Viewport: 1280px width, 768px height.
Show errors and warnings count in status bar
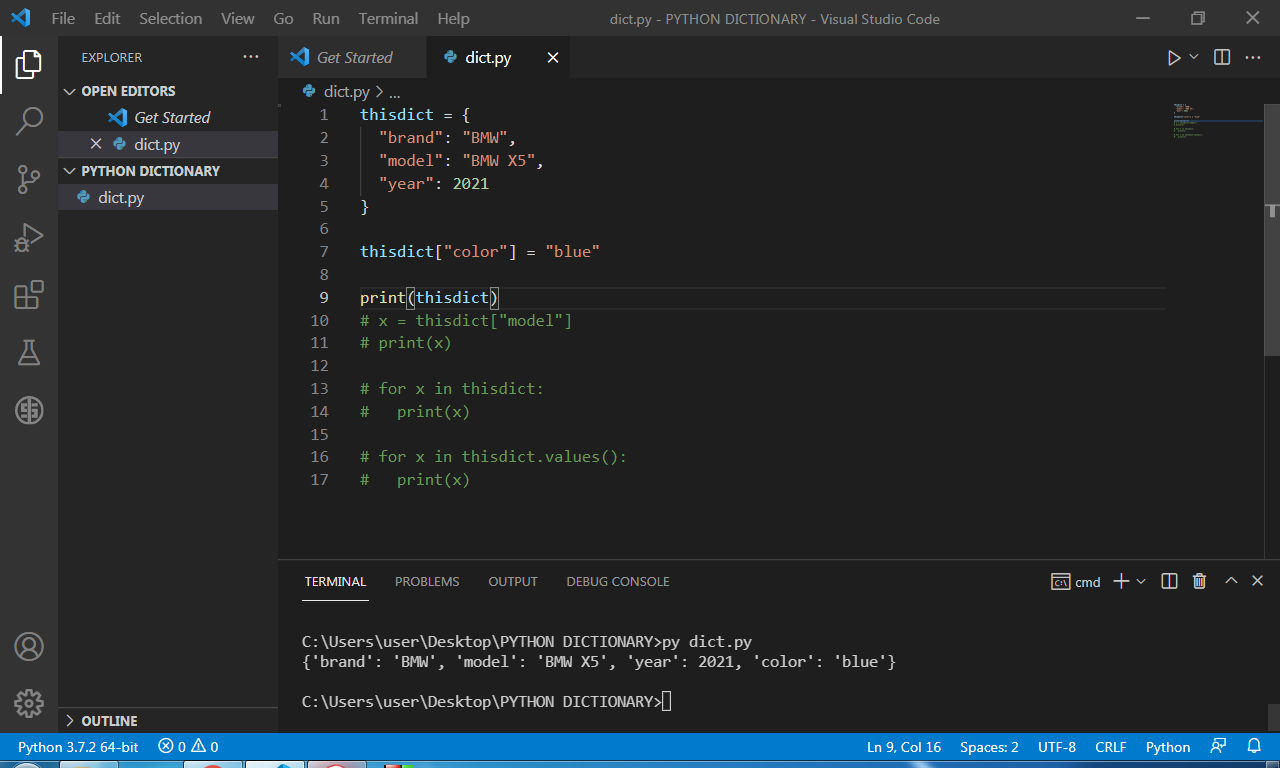188,746
